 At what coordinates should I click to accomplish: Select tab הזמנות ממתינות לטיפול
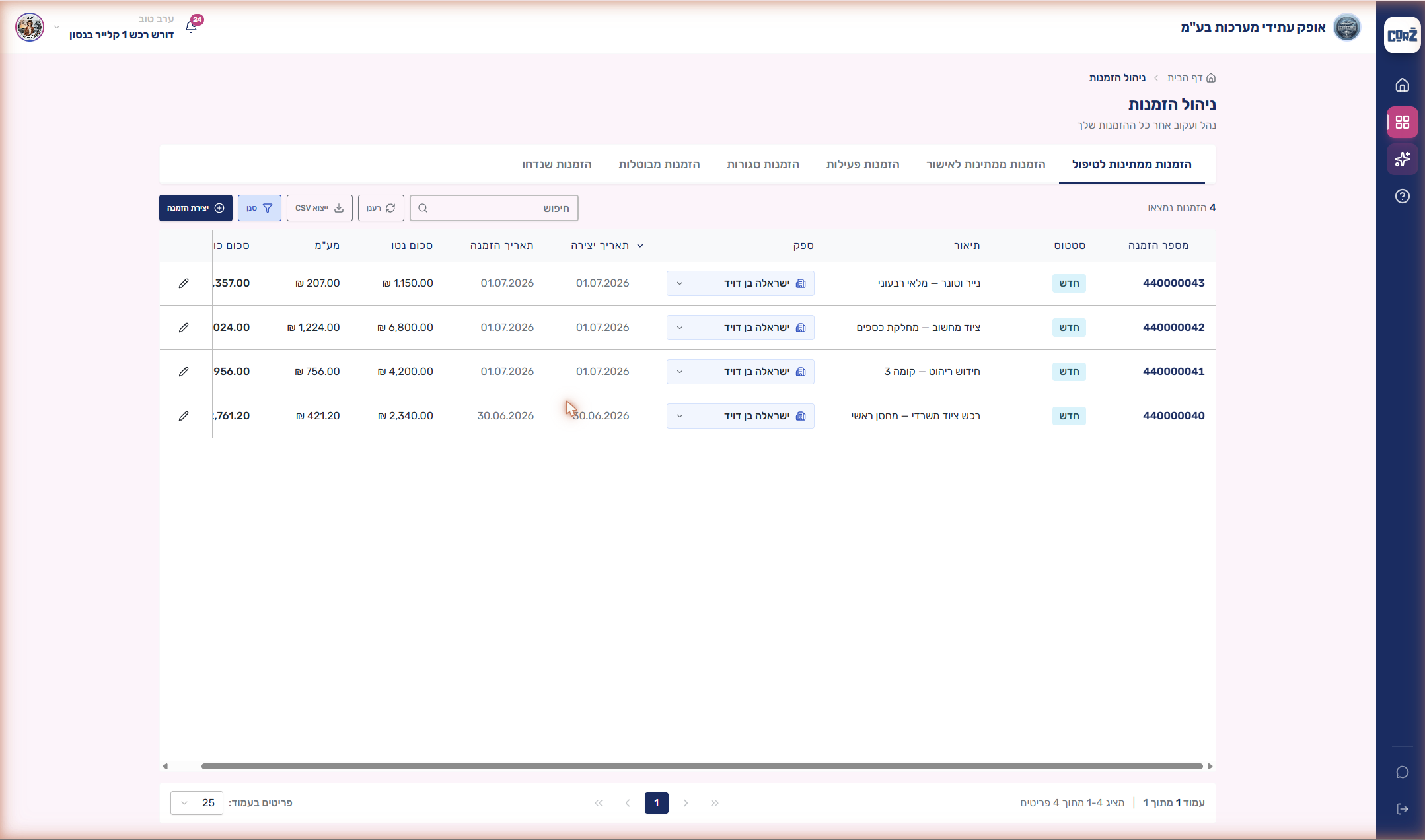click(1132, 164)
